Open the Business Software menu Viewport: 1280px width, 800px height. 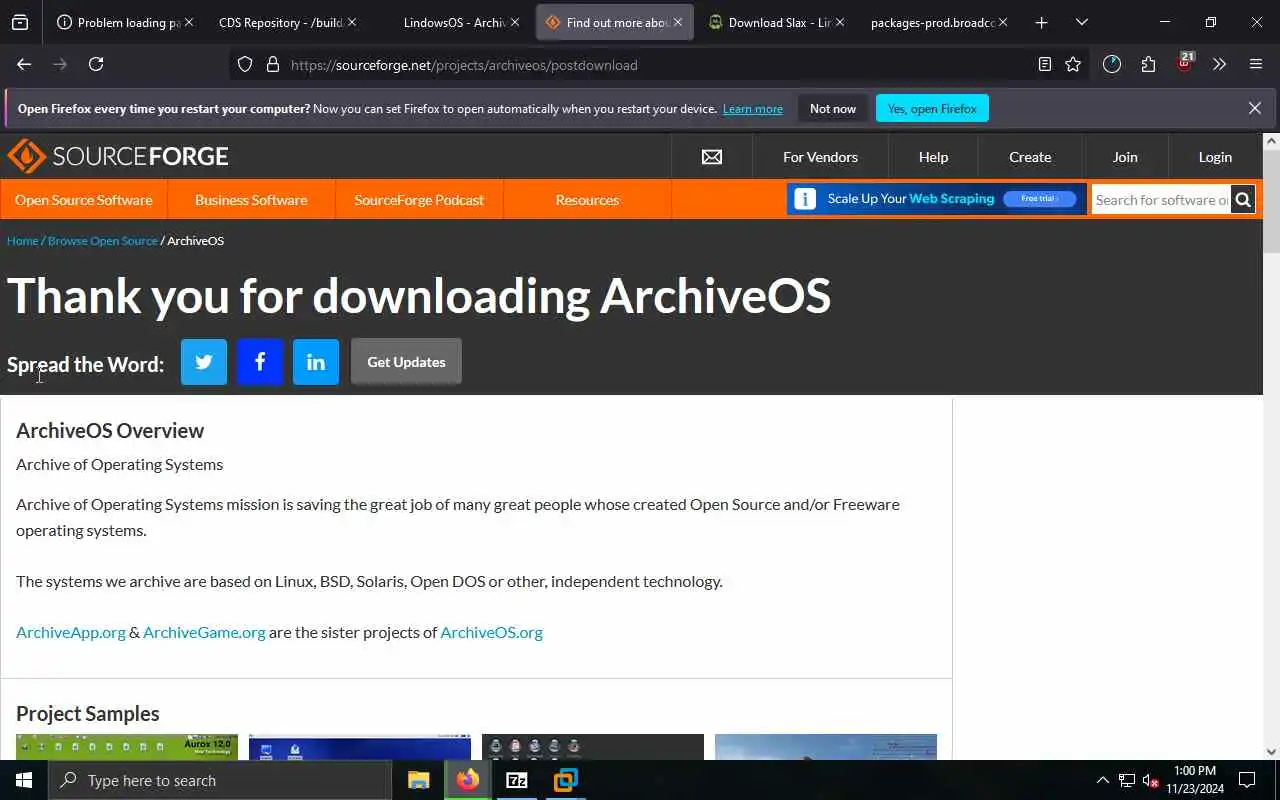(251, 200)
